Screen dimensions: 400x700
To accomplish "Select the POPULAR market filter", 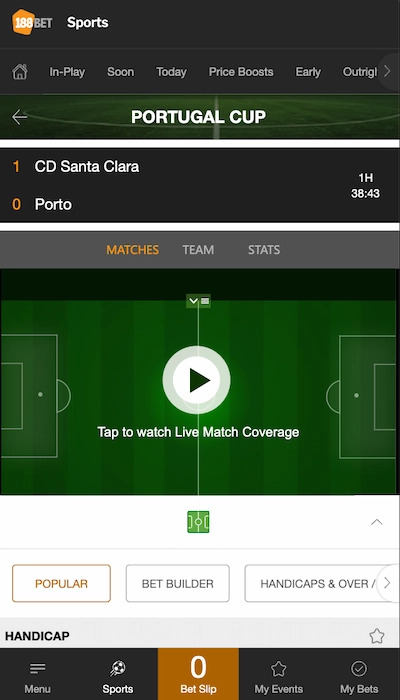I will [61, 583].
